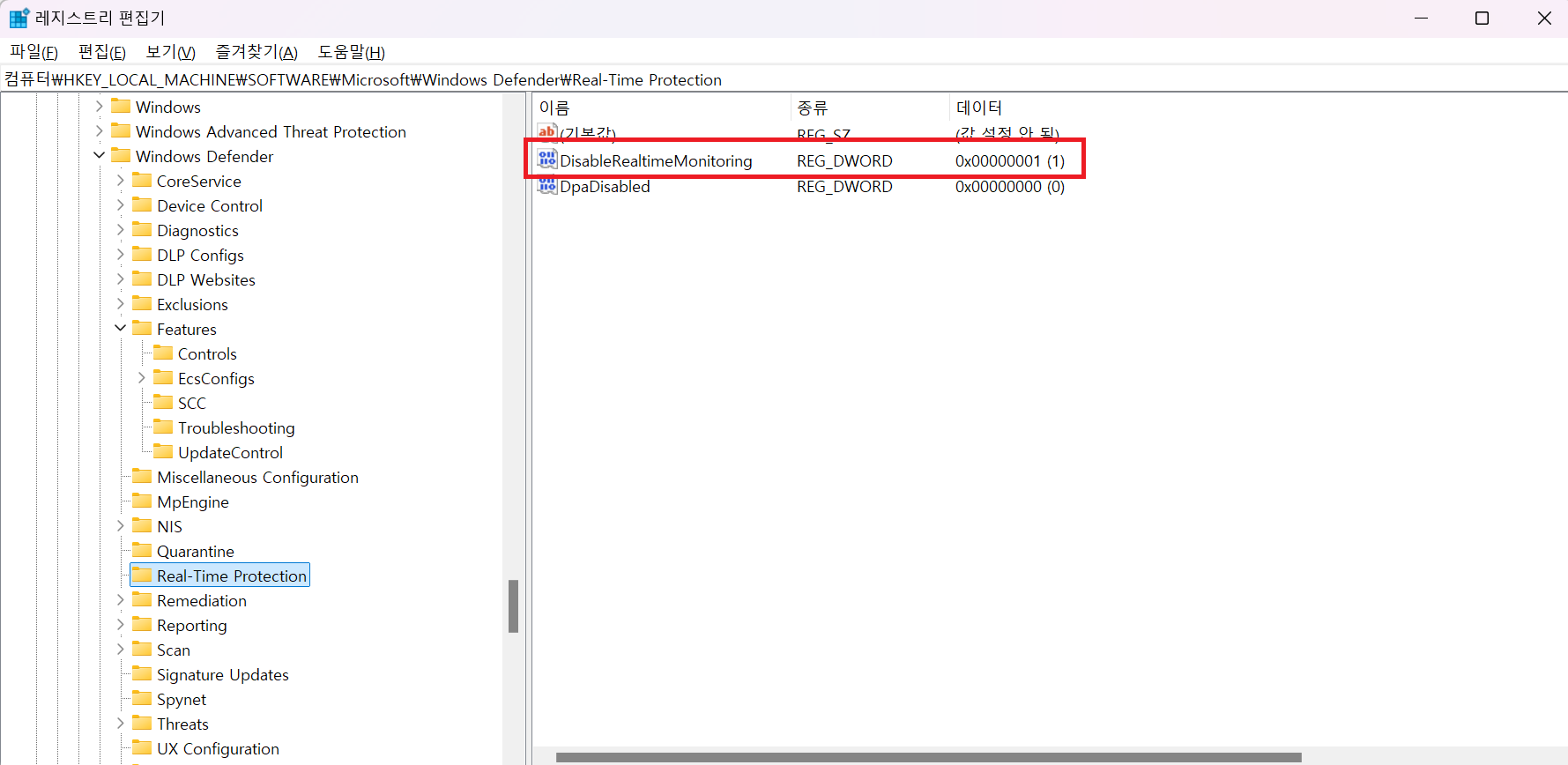Maximize the Registry Editor window
This screenshot has height=765, width=1568.
[x=1483, y=18]
